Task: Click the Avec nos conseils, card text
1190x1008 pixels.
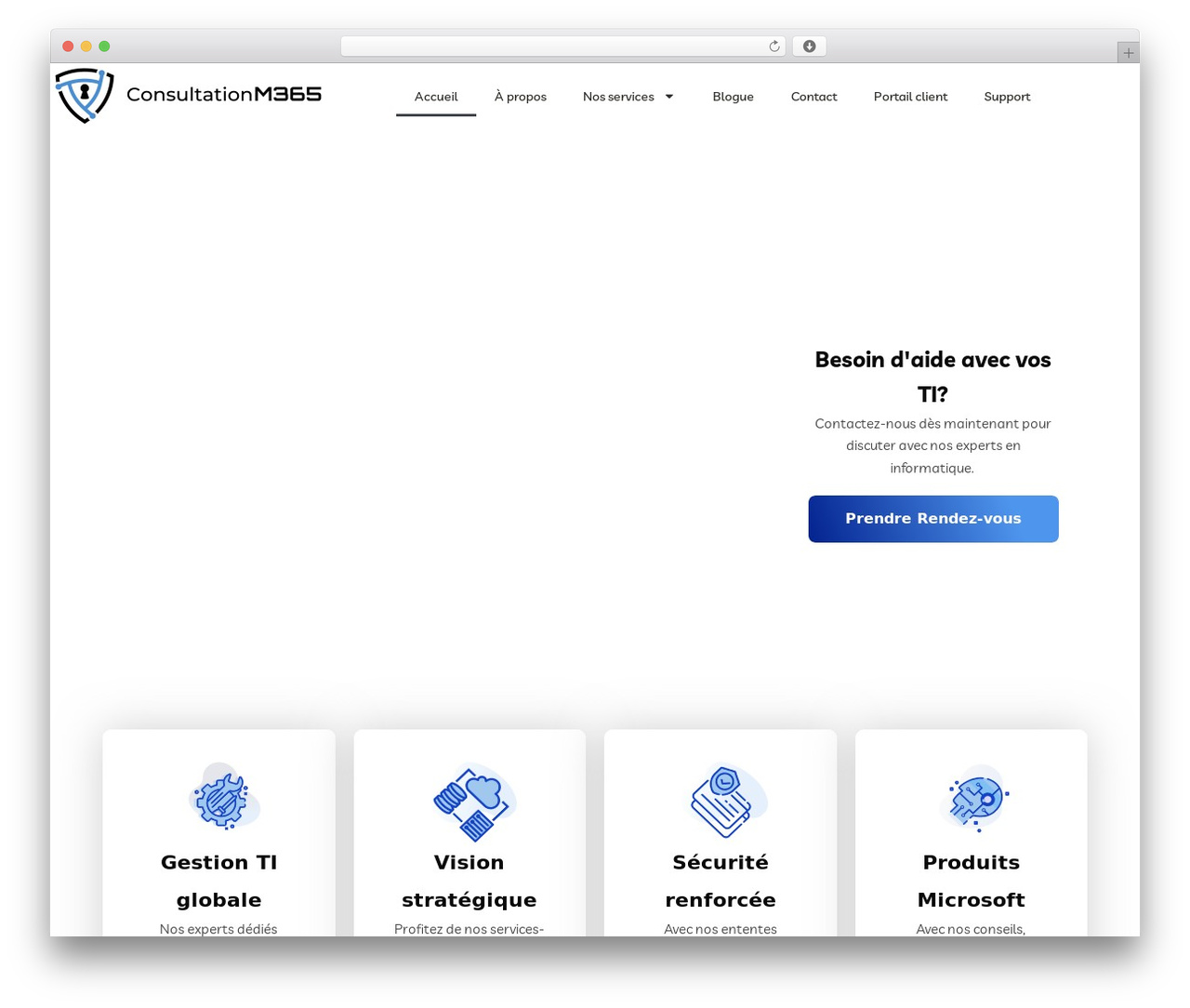Action: pos(972,929)
